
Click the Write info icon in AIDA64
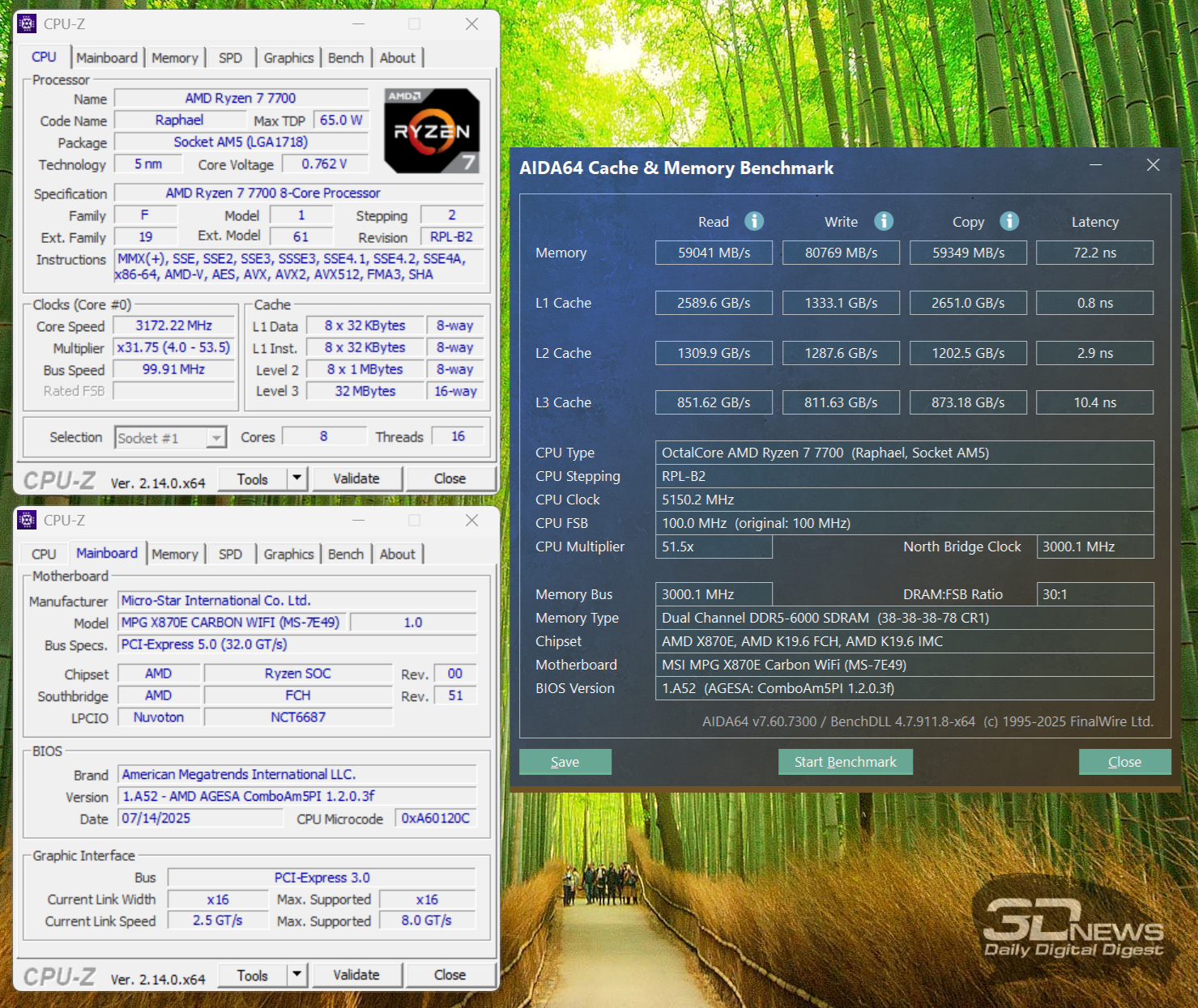pos(884,221)
